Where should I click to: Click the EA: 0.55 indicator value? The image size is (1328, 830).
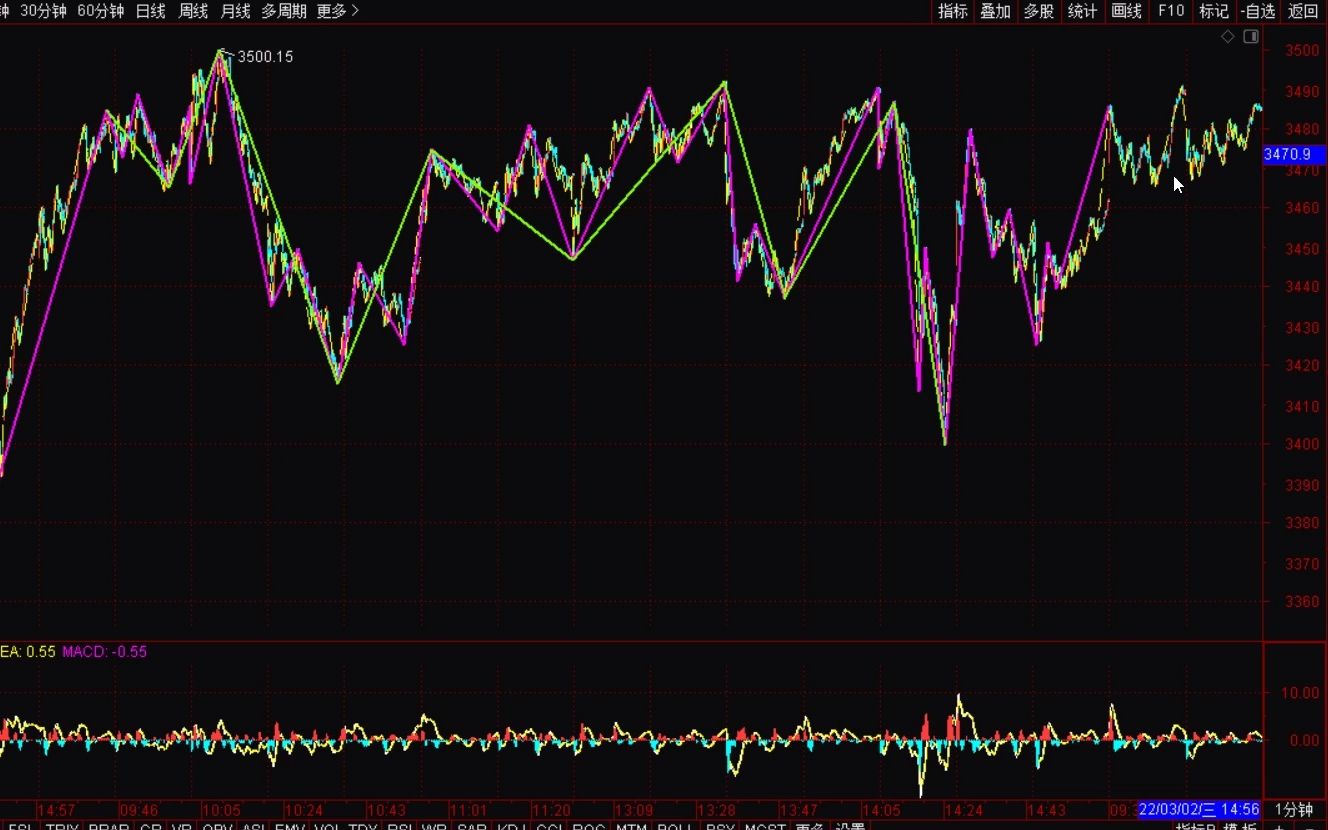point(28,651)
